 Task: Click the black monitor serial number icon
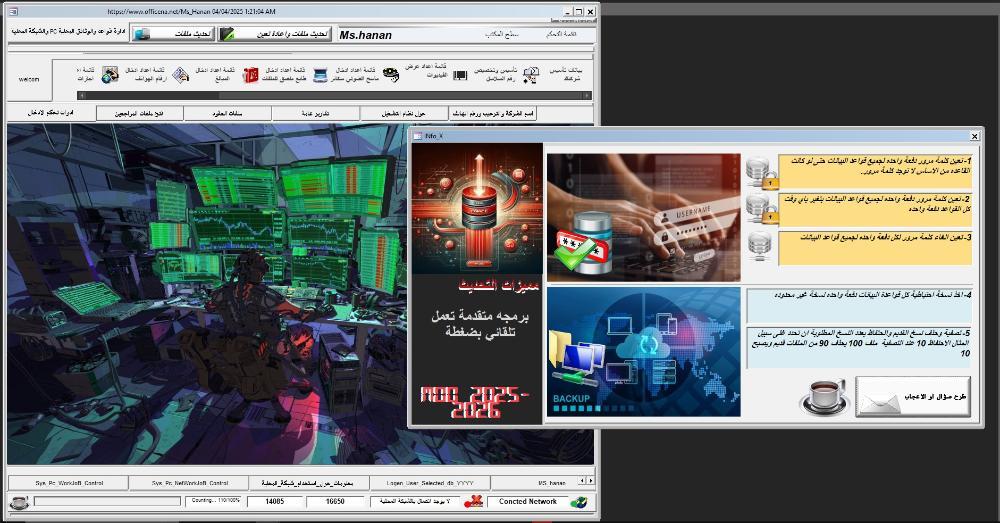tap(460, 76)
